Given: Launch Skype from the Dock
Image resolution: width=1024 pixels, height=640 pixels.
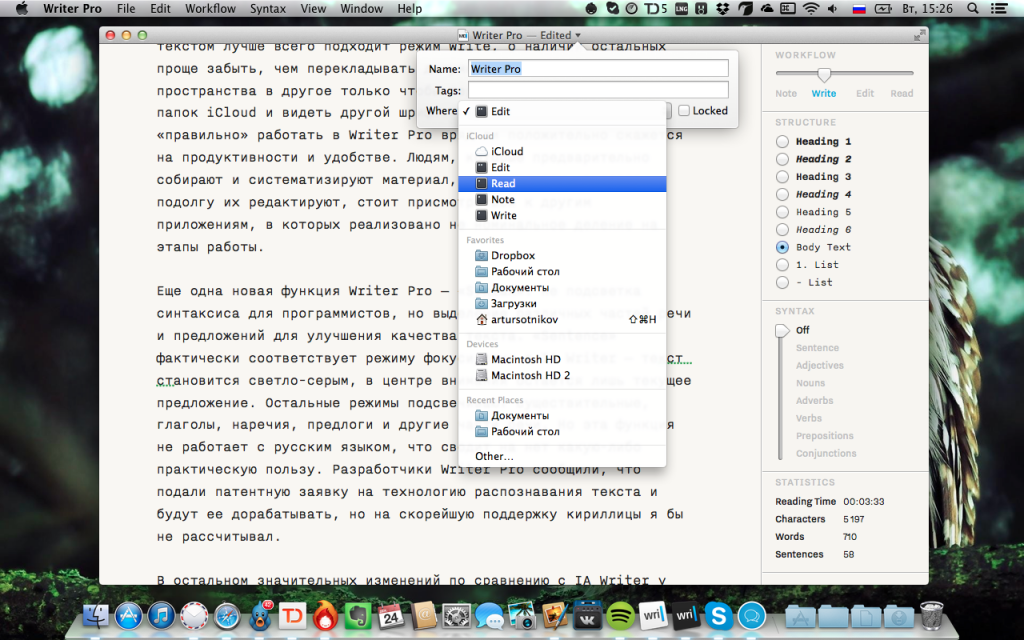Looking at the screenshot, I should pyautogui.click(x=718, y=615).
